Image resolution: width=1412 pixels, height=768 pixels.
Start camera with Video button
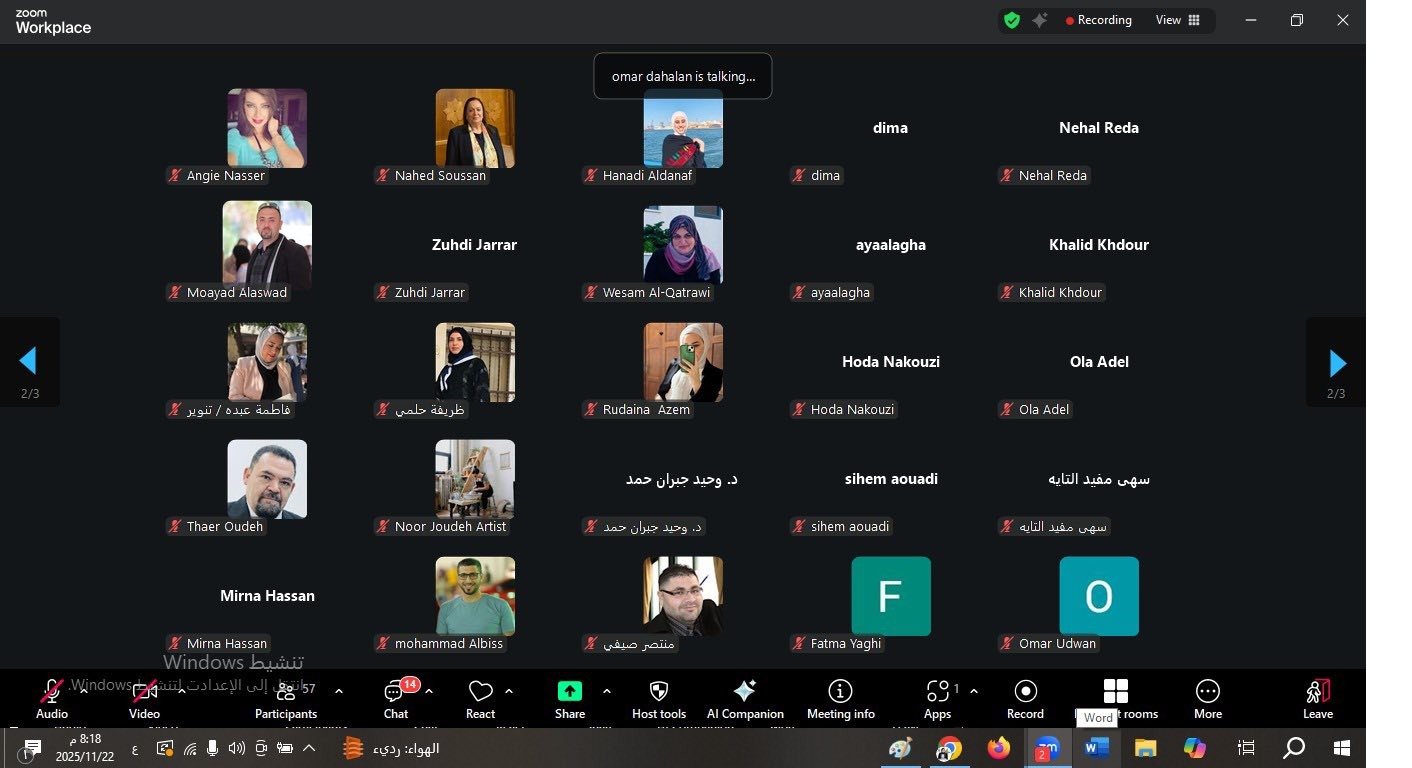(x=144, y=692)
